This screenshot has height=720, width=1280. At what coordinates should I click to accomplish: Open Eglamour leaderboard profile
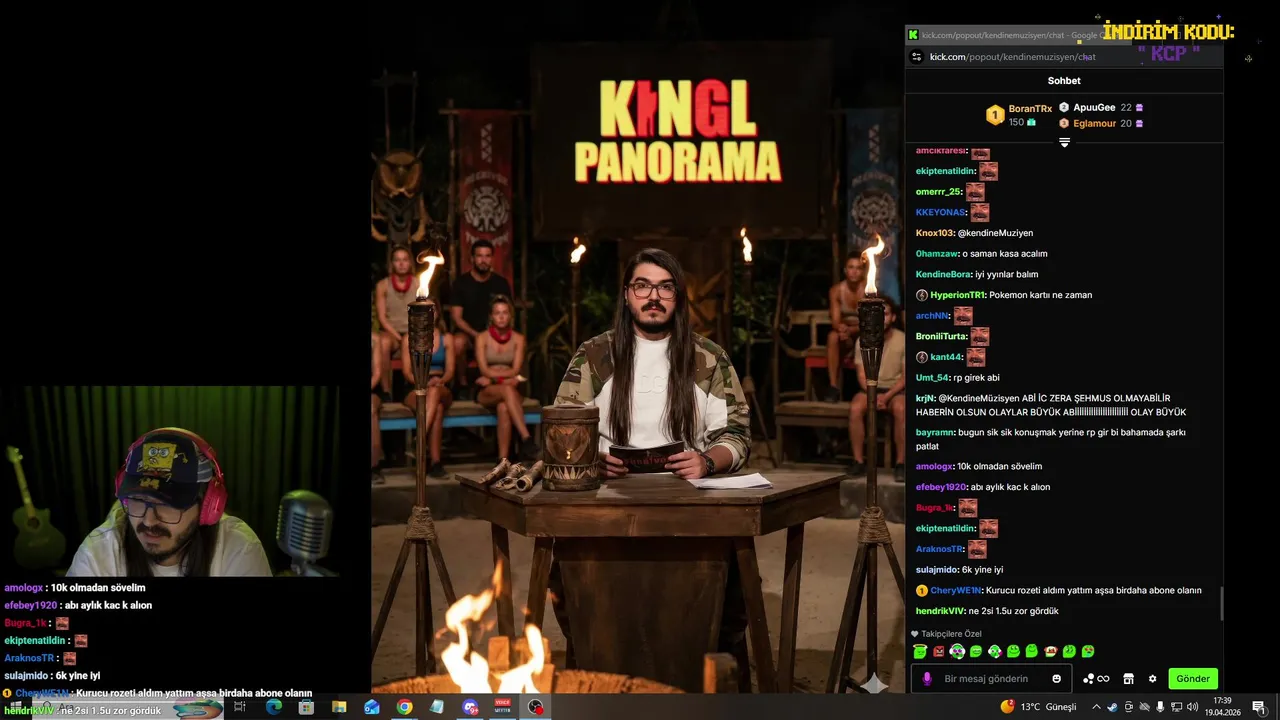(1094, 123)
